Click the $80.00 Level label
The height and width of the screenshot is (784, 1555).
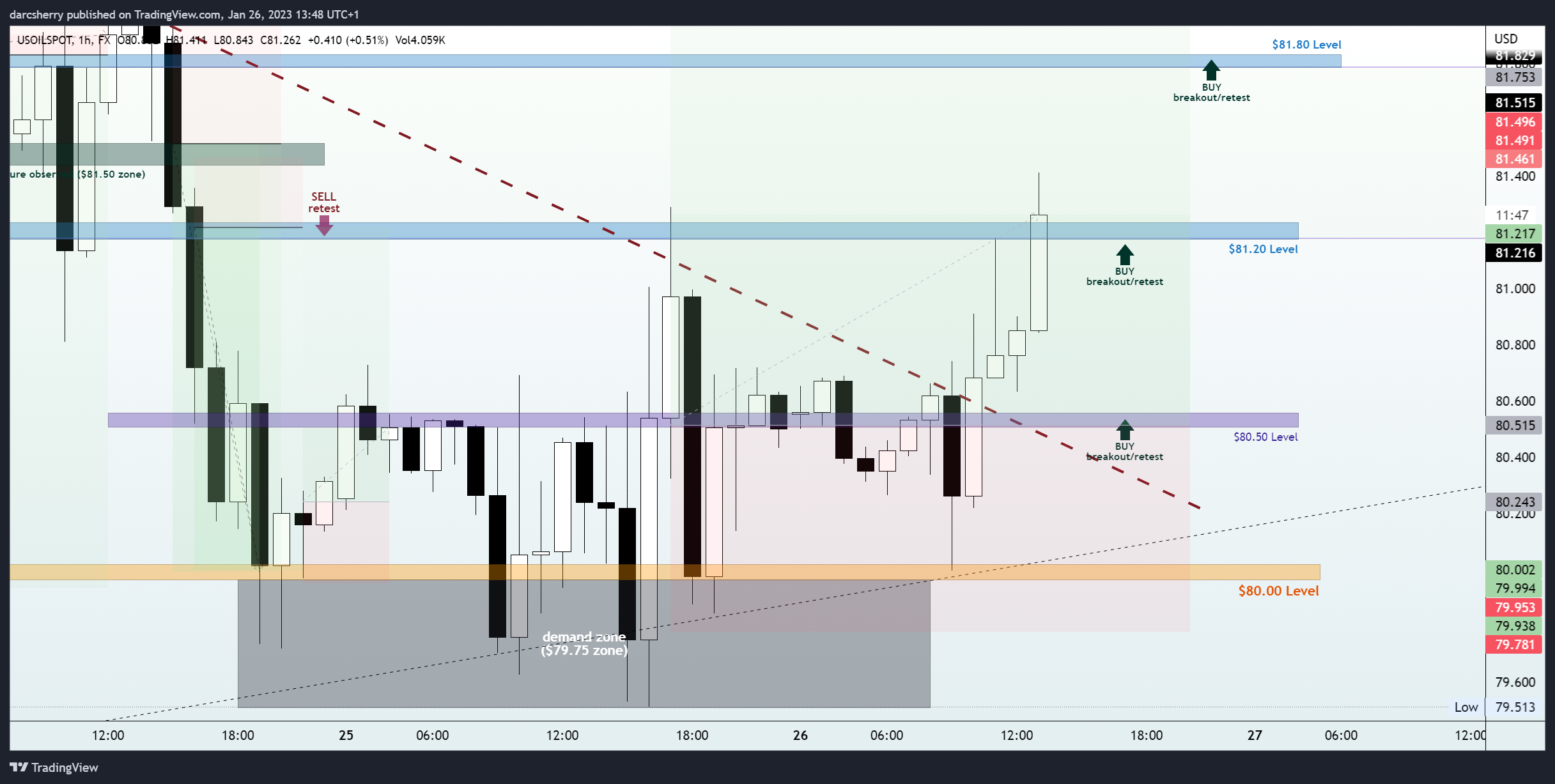[1278, 590]
